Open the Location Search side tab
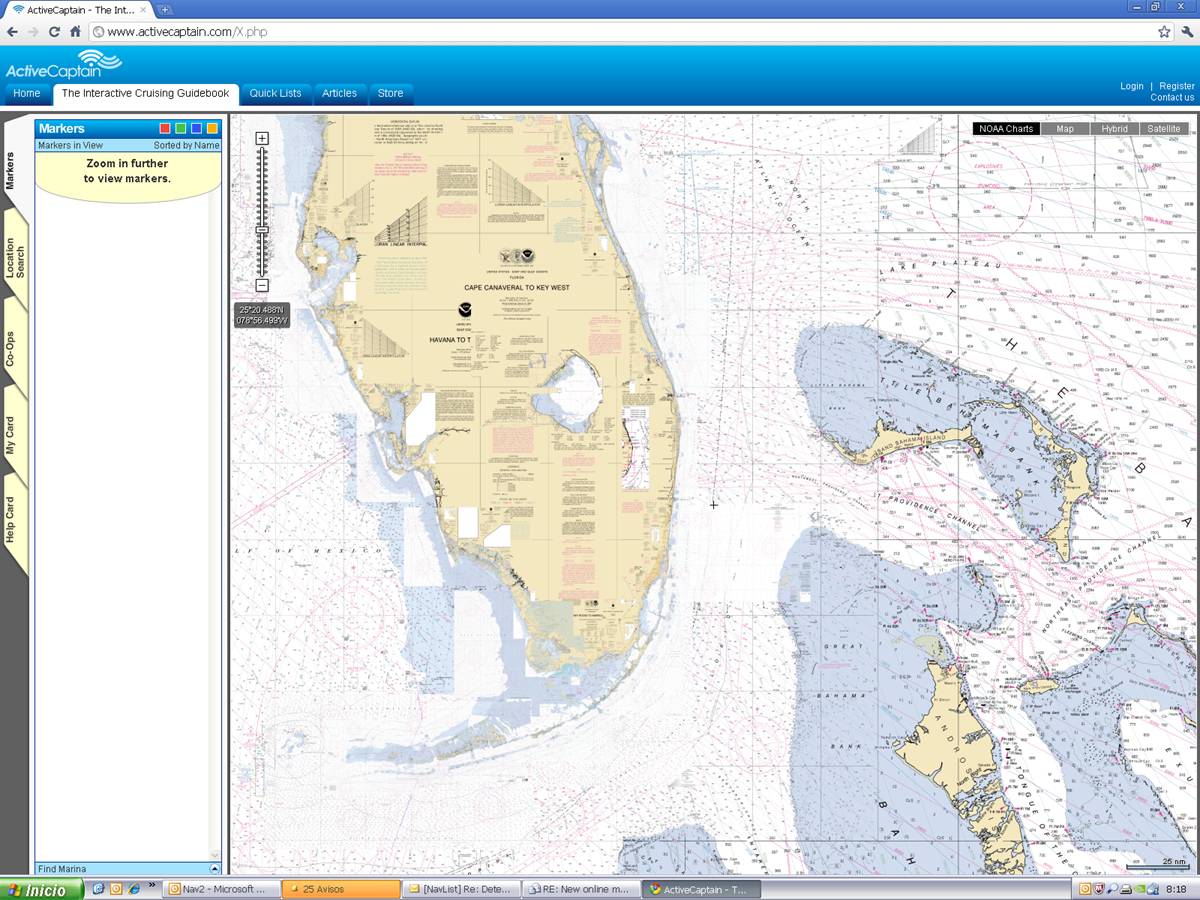 point(15,258)
